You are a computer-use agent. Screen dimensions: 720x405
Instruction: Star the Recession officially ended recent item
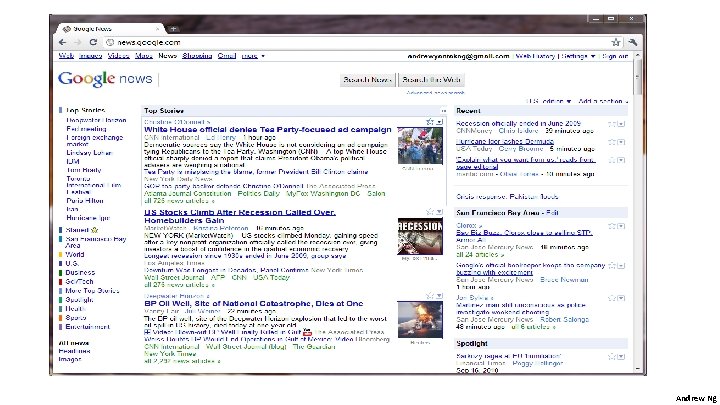point(612,124)
